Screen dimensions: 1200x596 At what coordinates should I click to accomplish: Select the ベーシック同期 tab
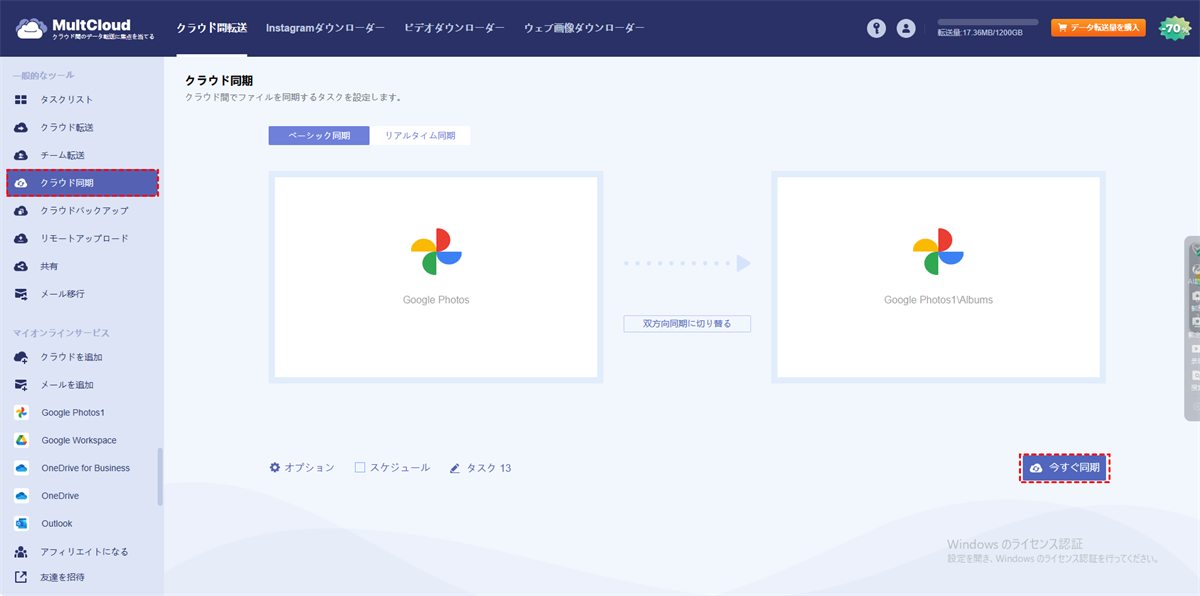(x=319, y=136)
